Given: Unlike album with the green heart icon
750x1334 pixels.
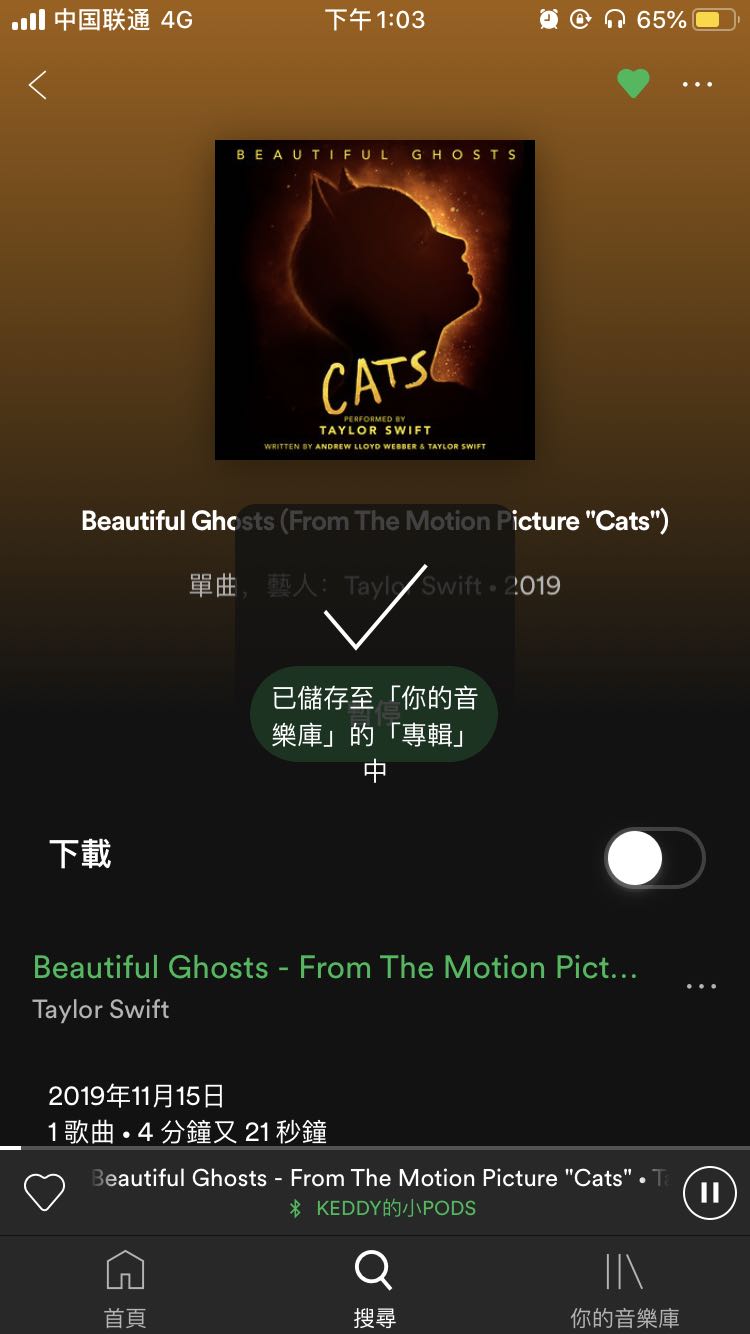Looking at the screenshot, I should pos(633,84).
